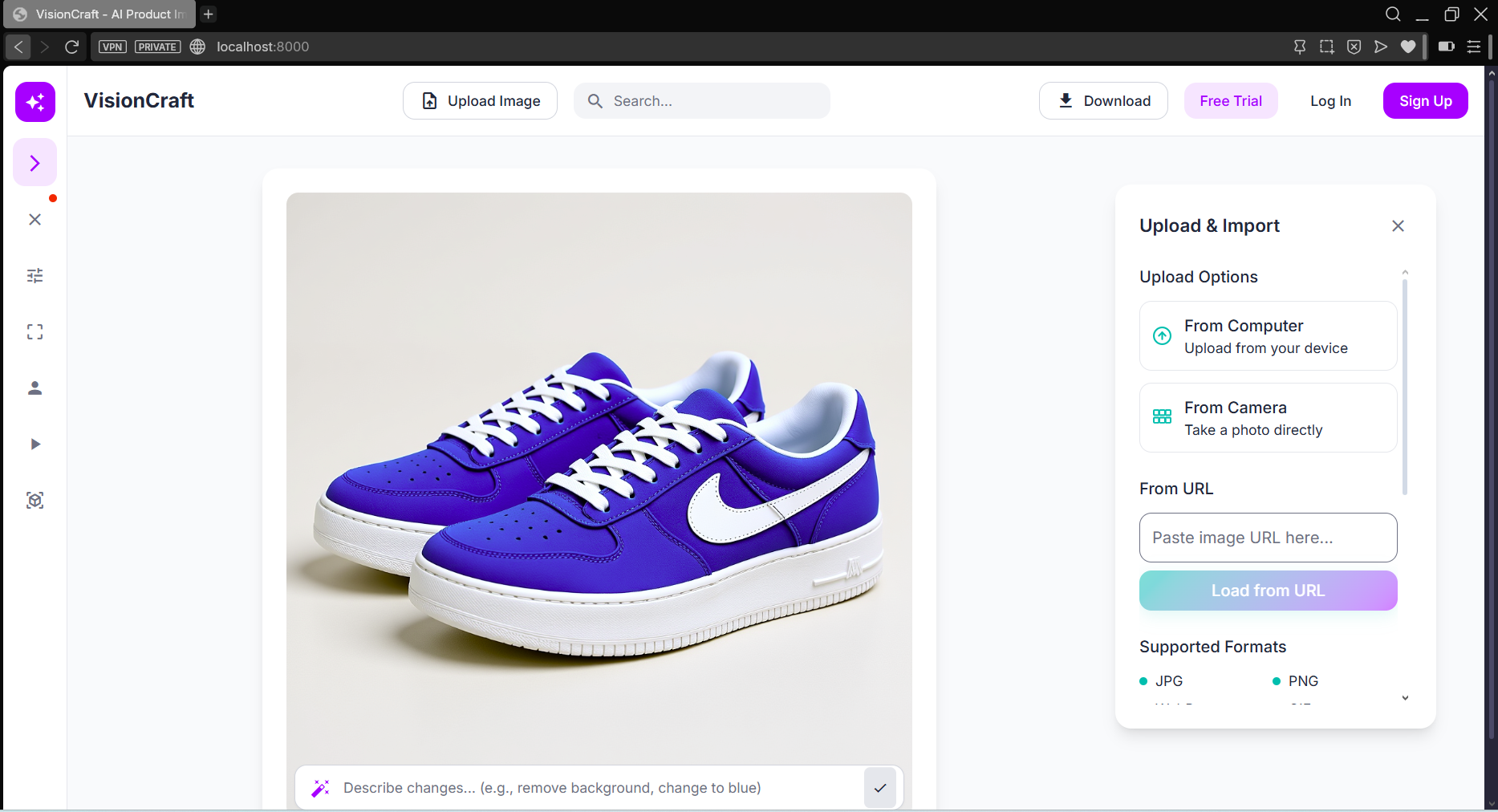Click the Paste image URL field
The image size is (1498, 812).
pyautogui.click(x=1268, y=538)
